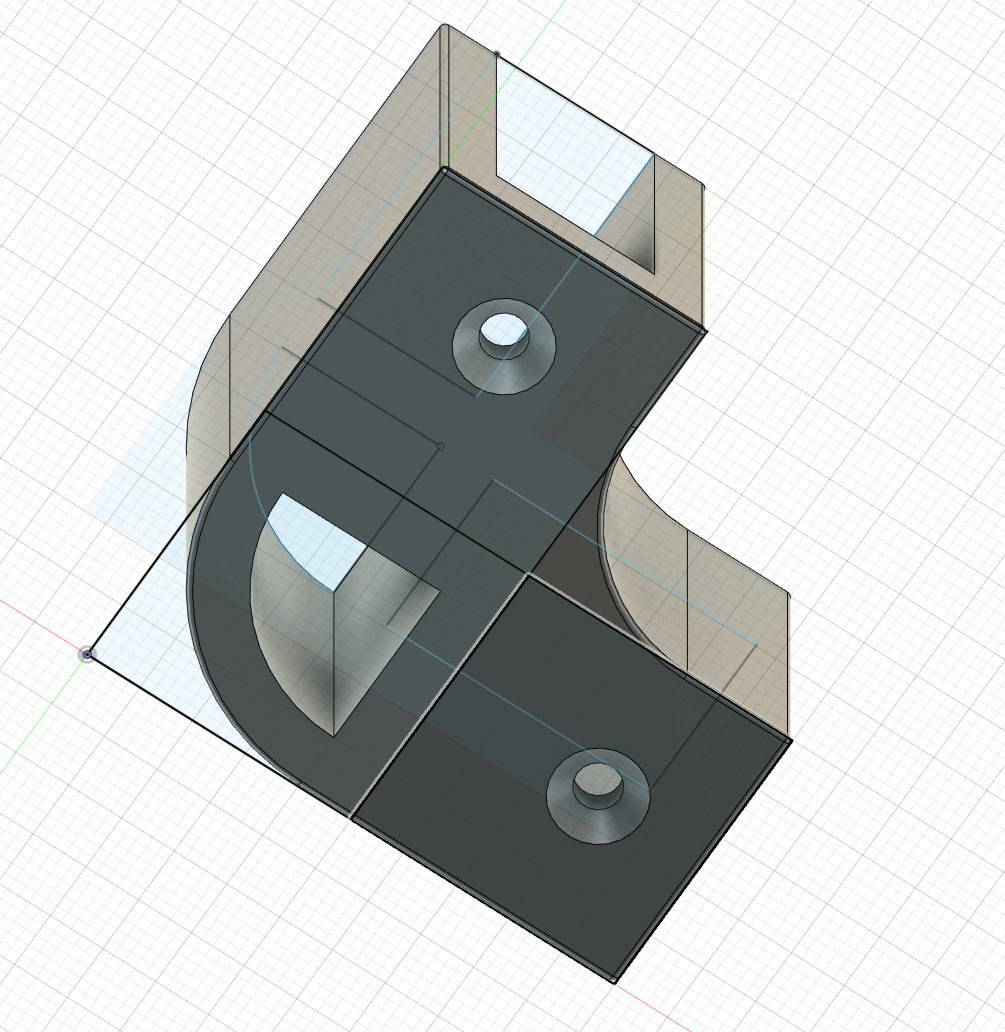Select the sketch point atop the rectangle corner
This screenshot has height=1032, width=1005.
(x=496, y=55)
